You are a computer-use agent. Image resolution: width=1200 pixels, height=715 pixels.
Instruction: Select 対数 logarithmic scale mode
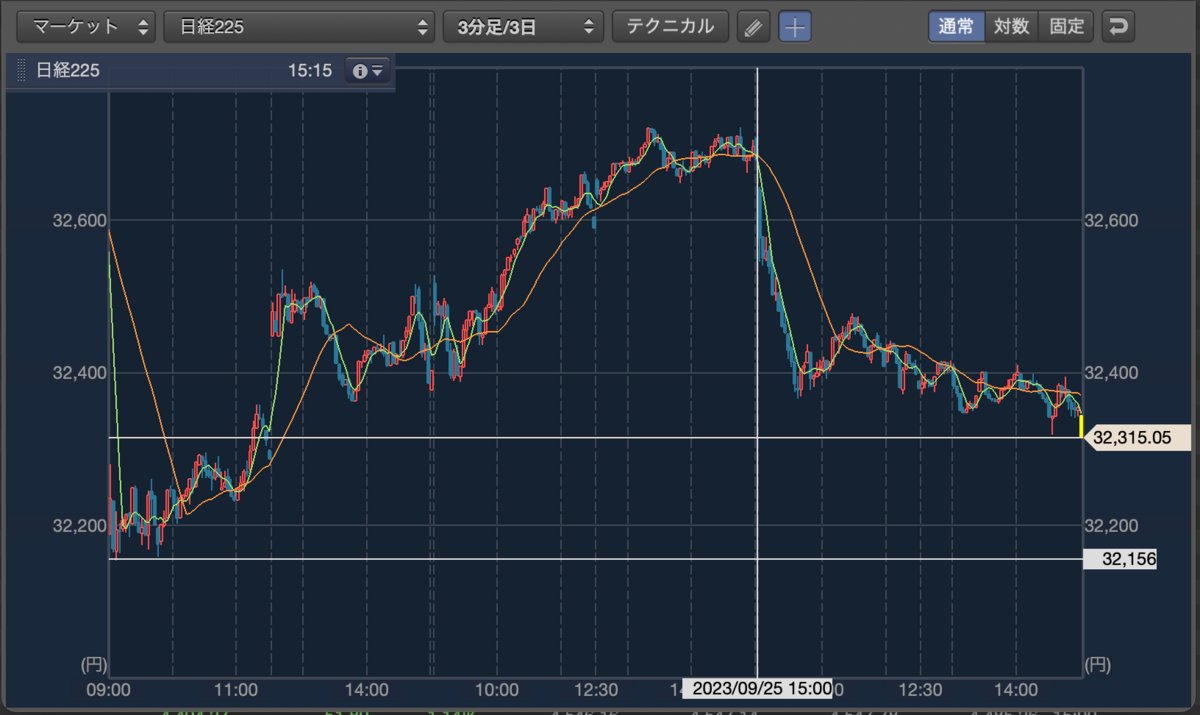click(x=1011, y=27)
